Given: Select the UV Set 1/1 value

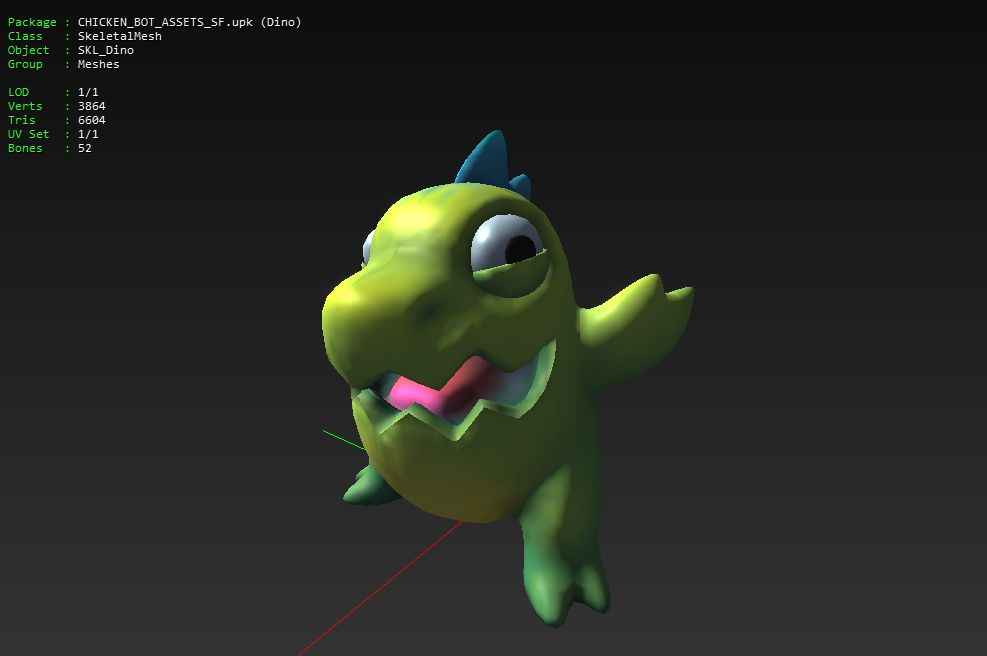Looking at the screenshot, I should 88,134.
